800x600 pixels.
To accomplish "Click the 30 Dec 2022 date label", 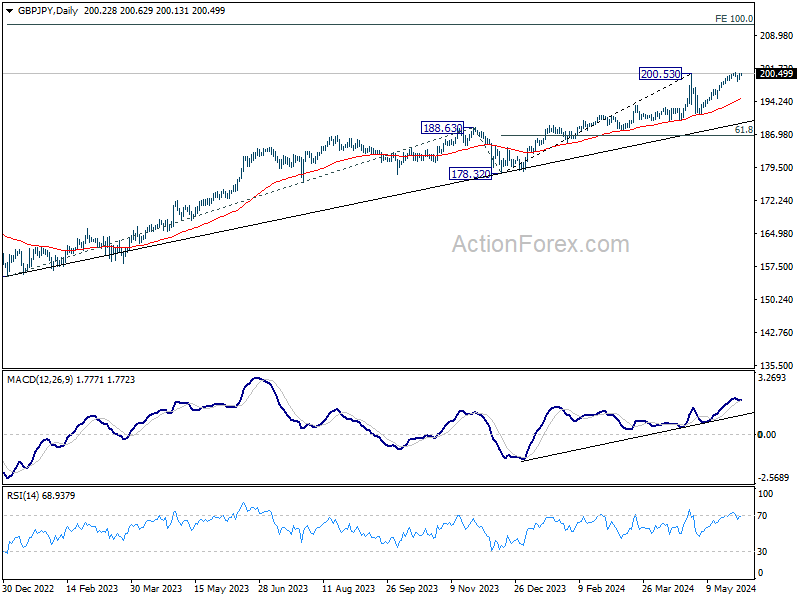I will (28, 589).
